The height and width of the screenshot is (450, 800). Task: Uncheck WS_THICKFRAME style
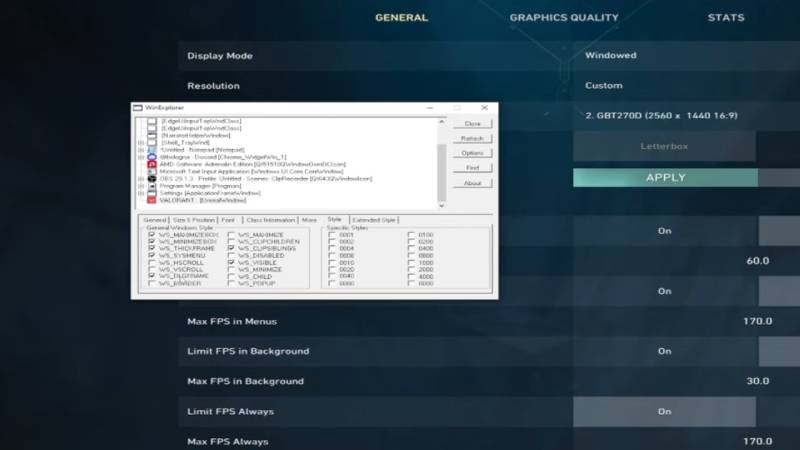tap(152, 248)
